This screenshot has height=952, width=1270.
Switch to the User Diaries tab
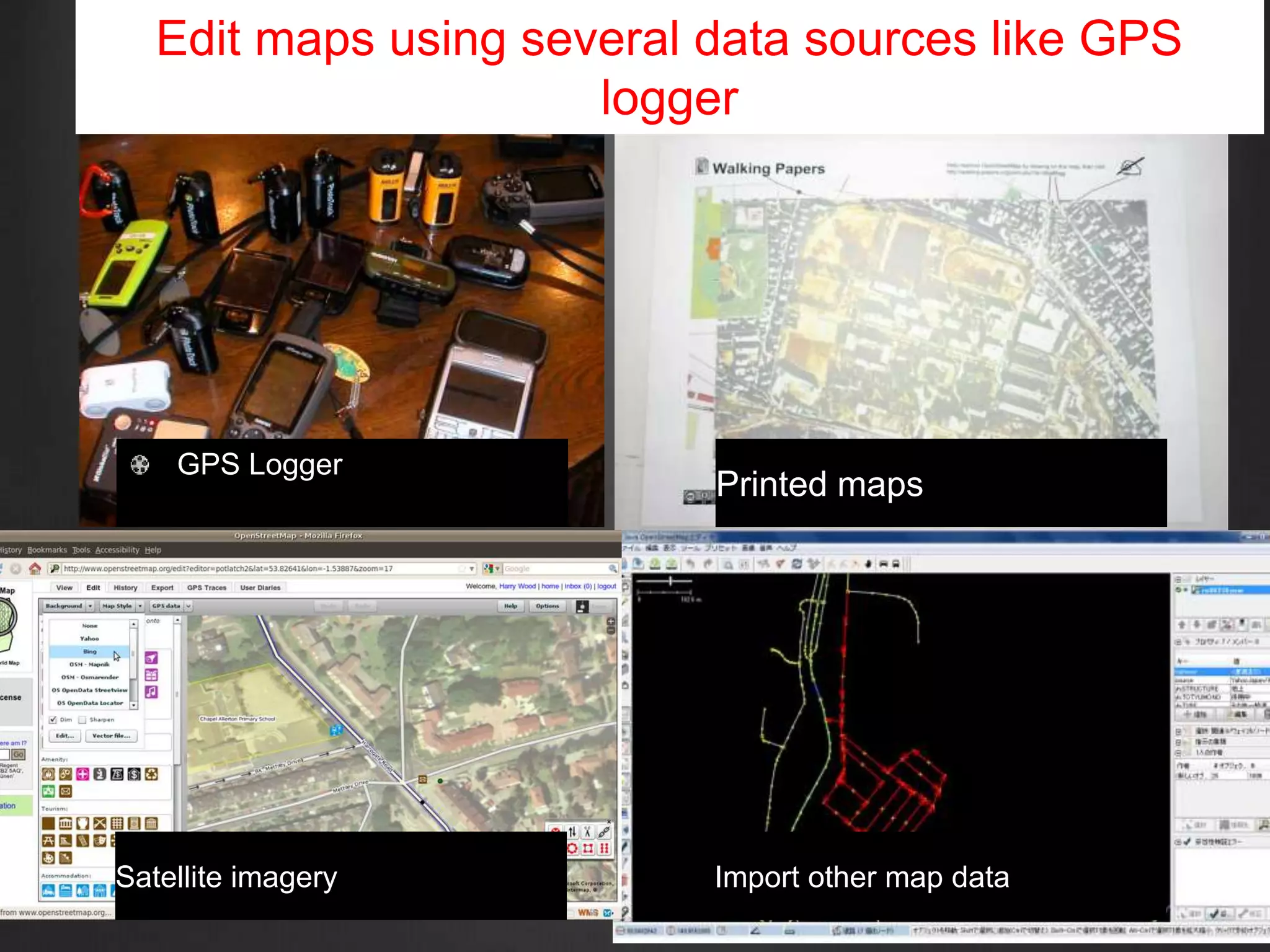pos(260,588)
